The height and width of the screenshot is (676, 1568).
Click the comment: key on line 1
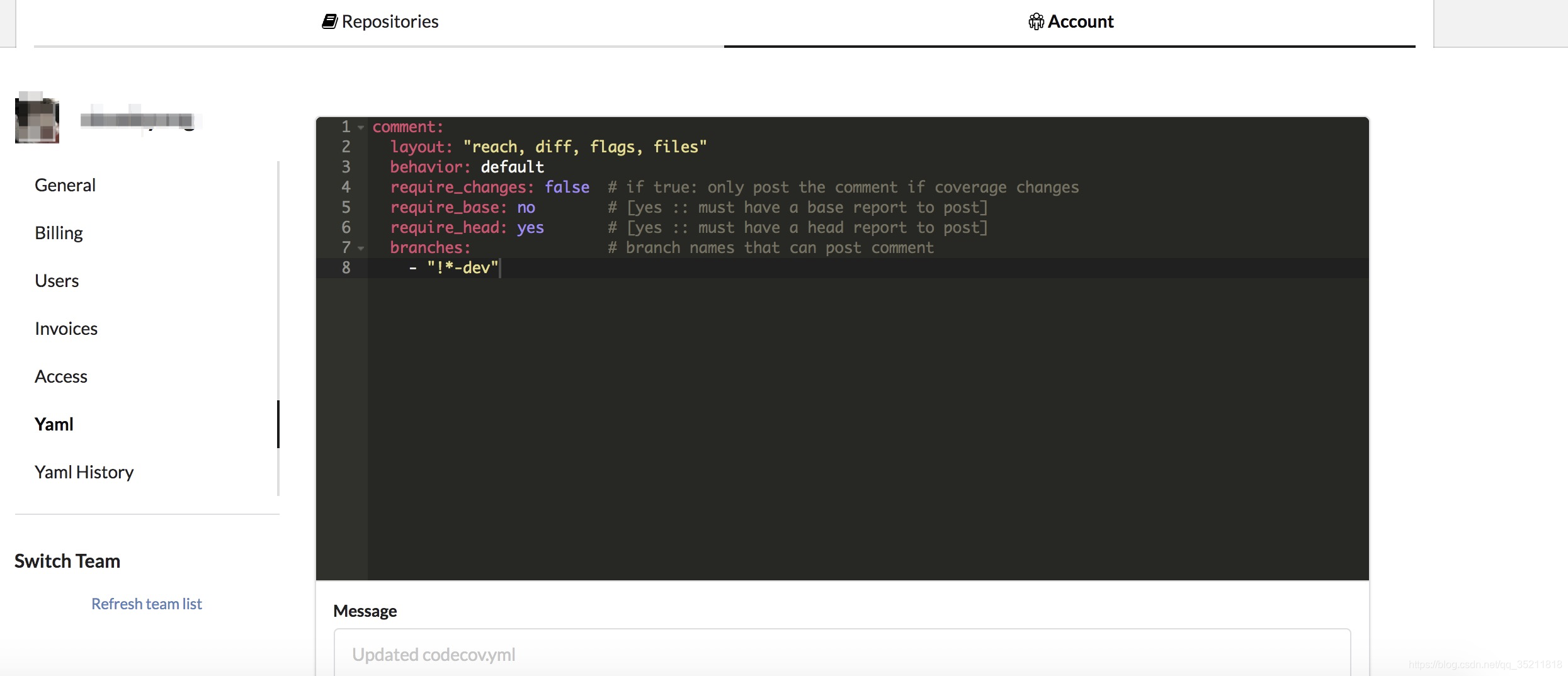408,127
